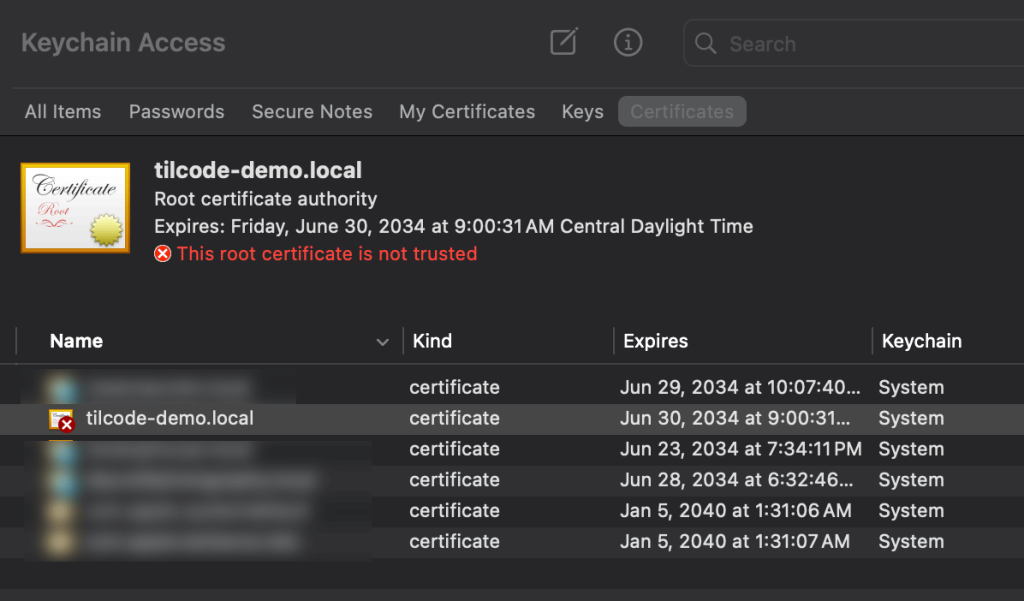Switch to the All Items tab
The image size is (1024, 601).
click(x=63, y=112)
